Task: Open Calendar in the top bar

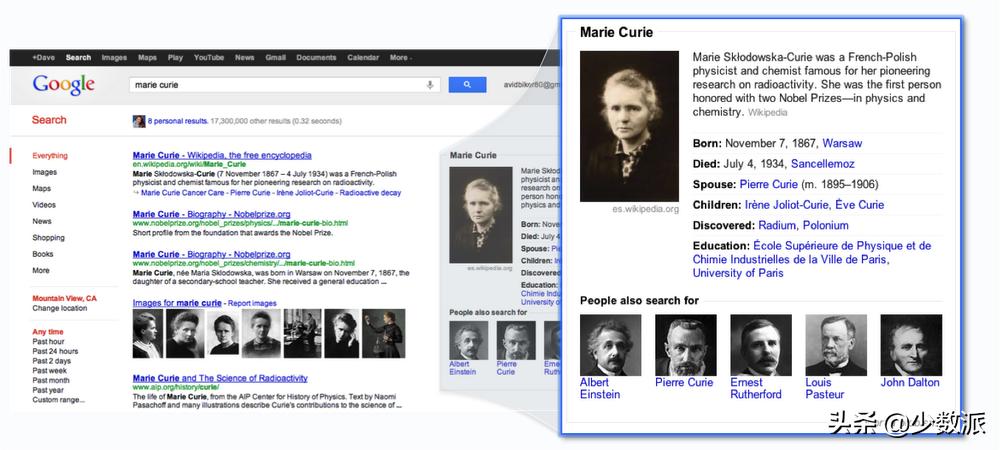Action: click(363, 57)
